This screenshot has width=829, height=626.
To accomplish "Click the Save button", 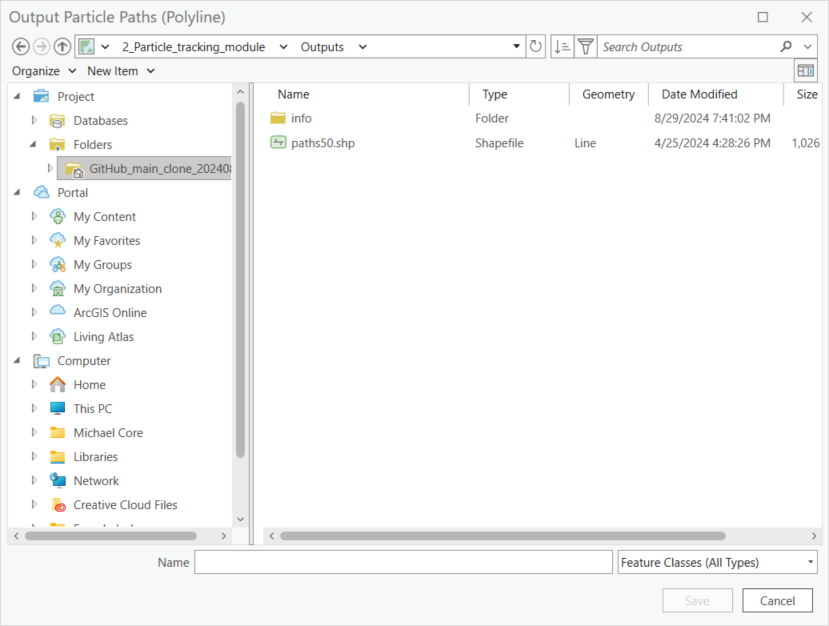I will 697,601.
